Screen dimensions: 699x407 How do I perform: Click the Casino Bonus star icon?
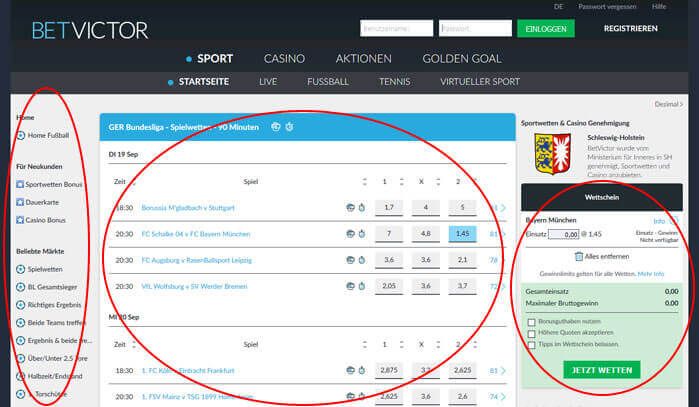pos(20,220)
